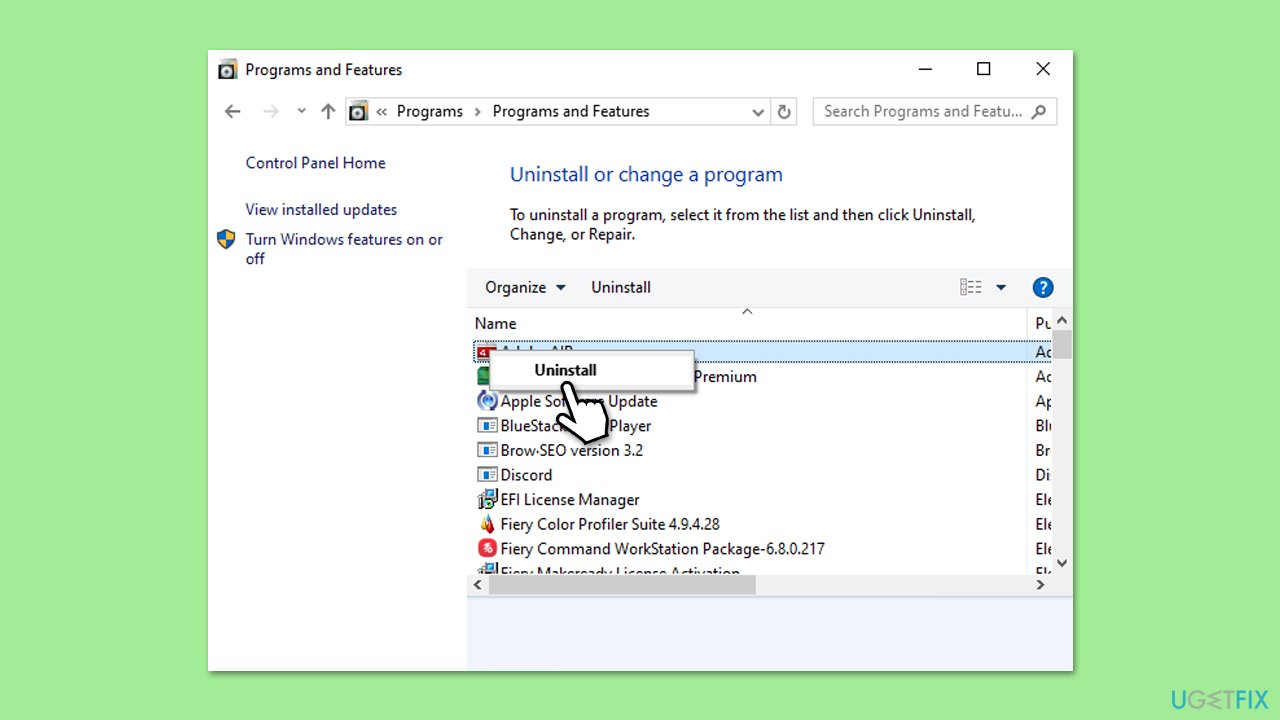This screenshot has height=720, width=1280.
Task: Click the Programs breadcrumb in address bar
Action: click(x=430, y=111)
